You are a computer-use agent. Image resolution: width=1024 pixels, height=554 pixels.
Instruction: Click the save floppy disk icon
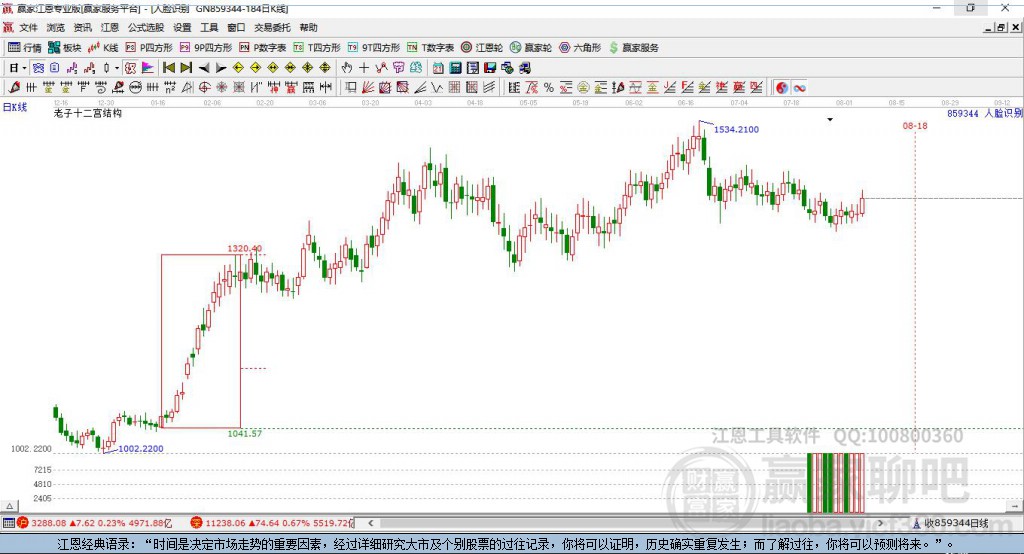490,68
